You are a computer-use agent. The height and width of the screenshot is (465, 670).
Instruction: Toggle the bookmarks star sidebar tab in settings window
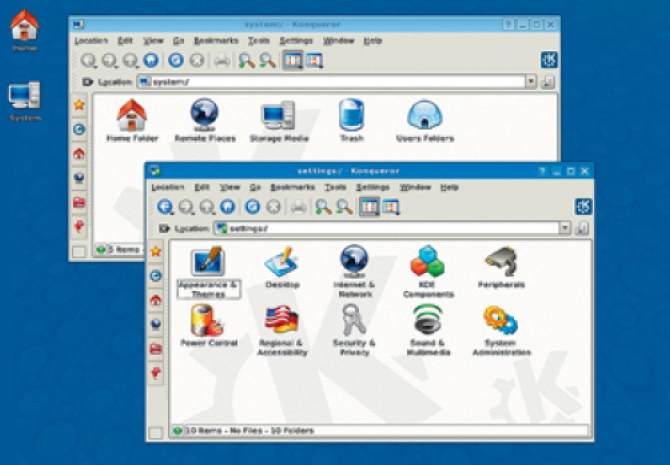155,252
